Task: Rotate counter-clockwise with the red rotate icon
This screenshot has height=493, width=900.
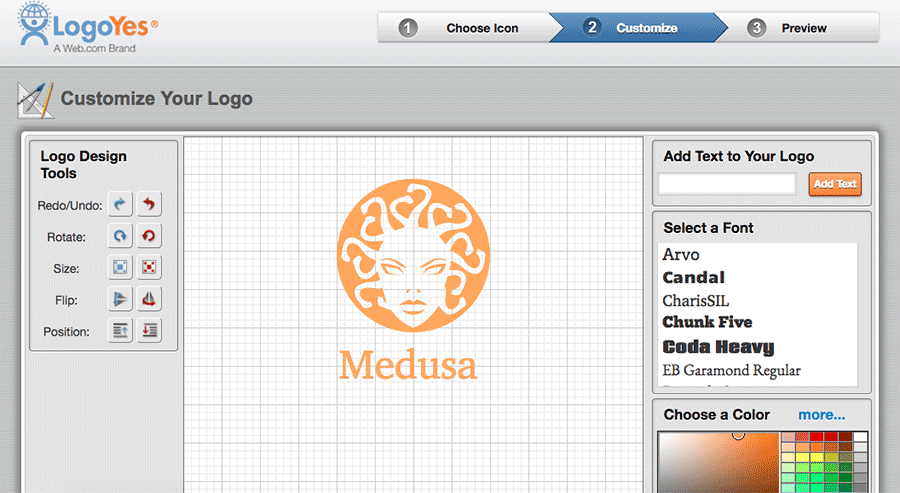Action: [x=149, y=237]
